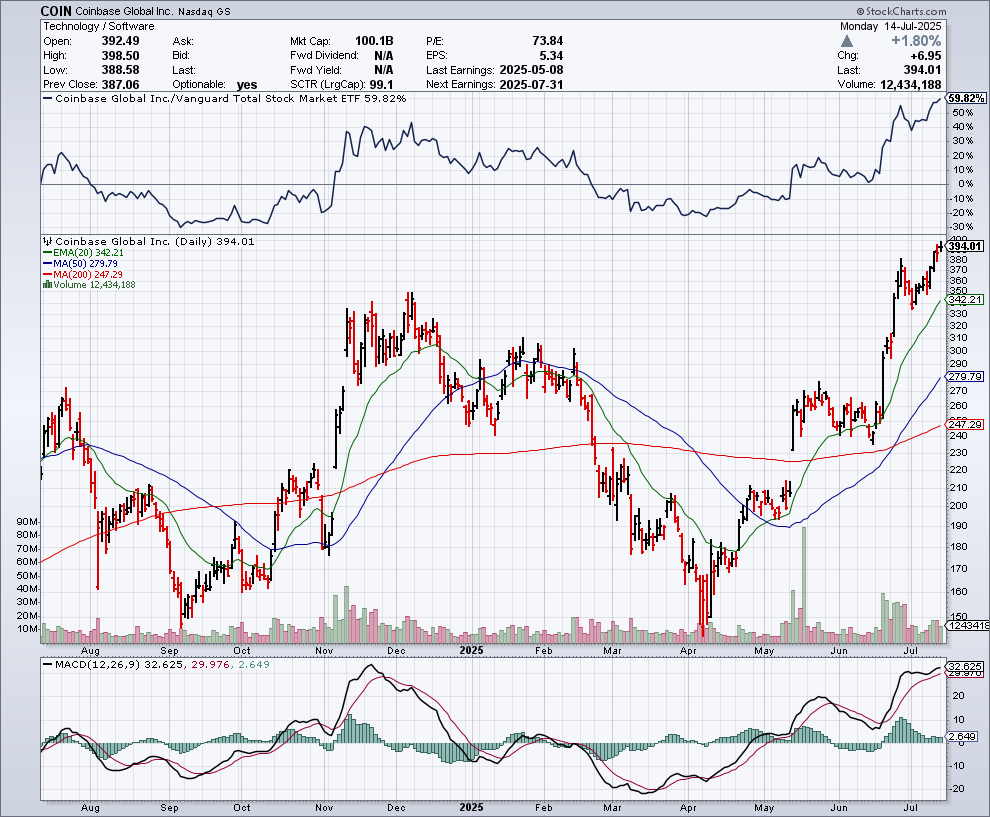Click the '32.625' tag on the MACD right axis
Image resolution: width=990 pixels, height=817 pixels.
tap(965, 667)
